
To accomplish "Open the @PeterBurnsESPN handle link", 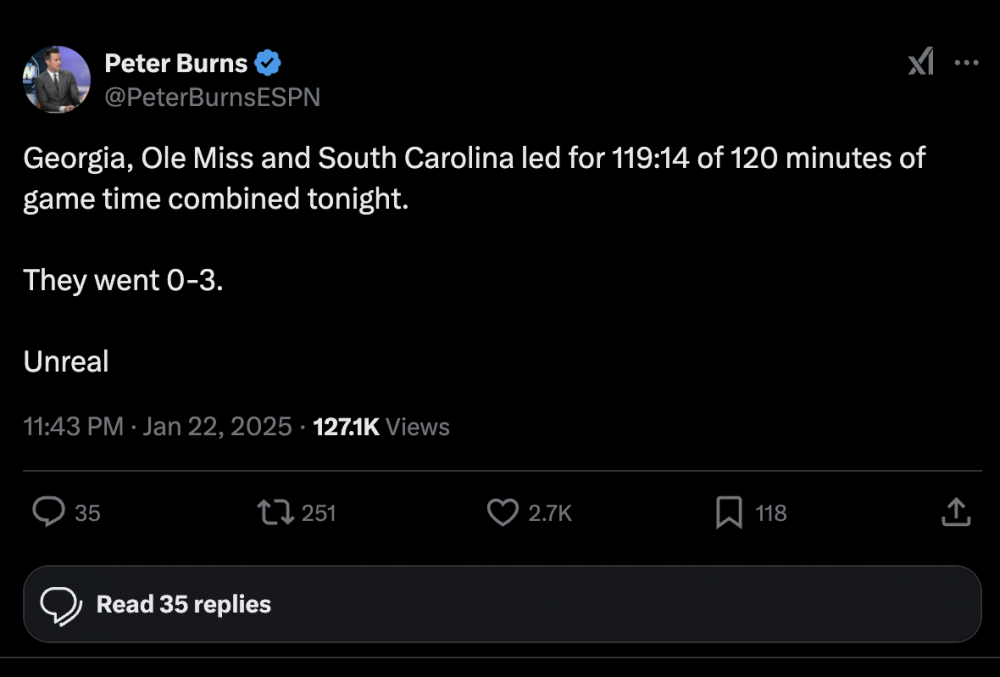I will (212, 97).
